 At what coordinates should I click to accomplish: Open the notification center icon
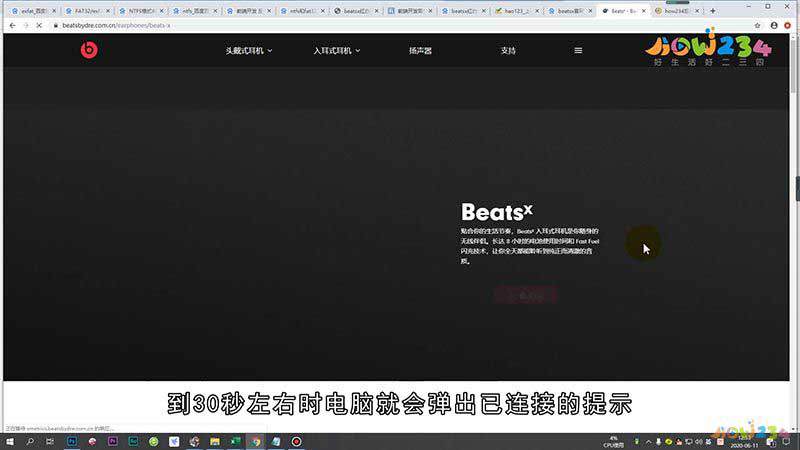coord(786,442)
